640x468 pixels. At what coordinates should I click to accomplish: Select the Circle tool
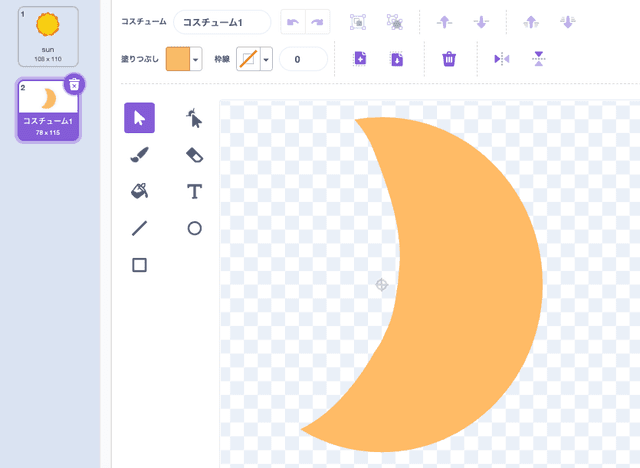click(194, 228)
